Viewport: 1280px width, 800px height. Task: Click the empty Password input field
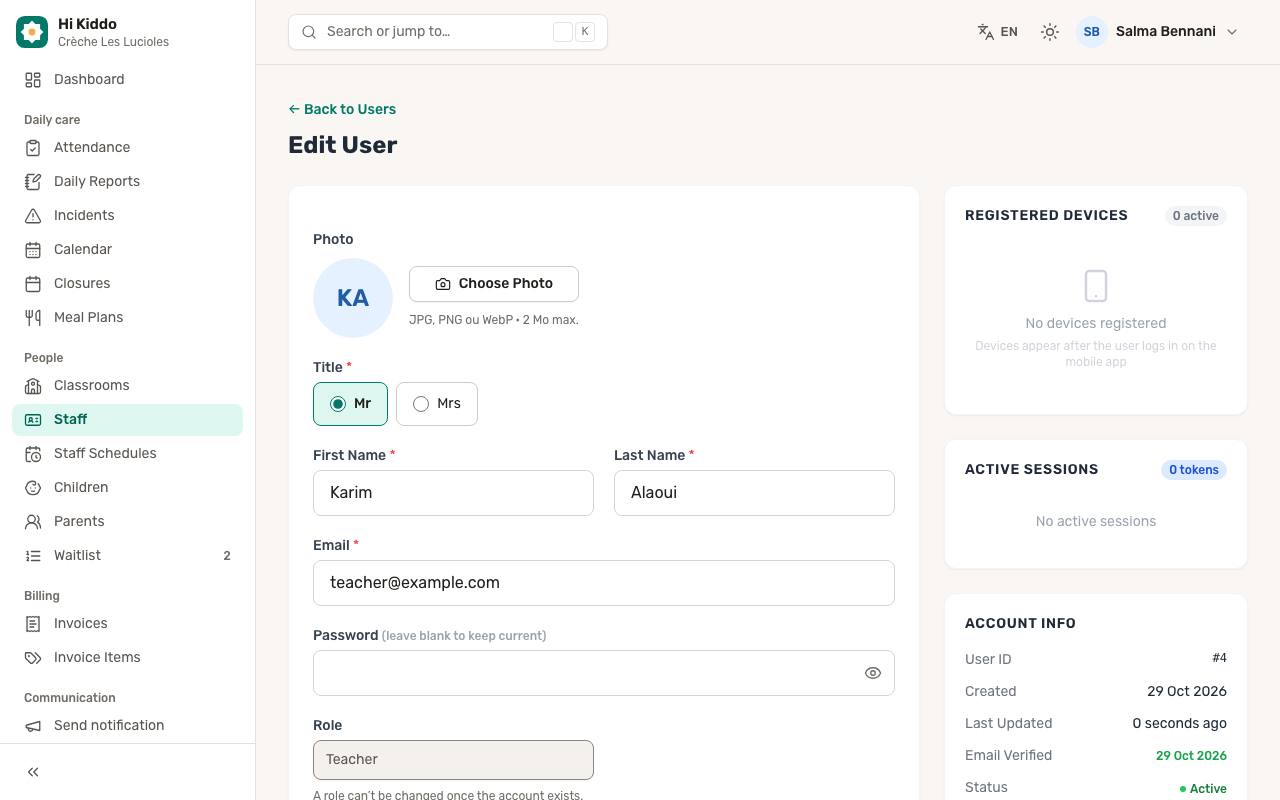point(604,673)
